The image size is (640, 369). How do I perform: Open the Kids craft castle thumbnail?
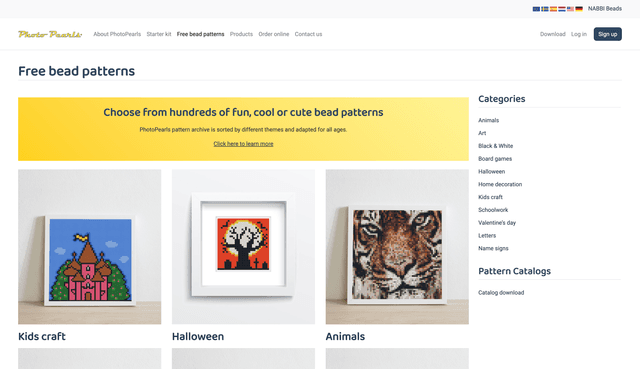click(89, 247)
